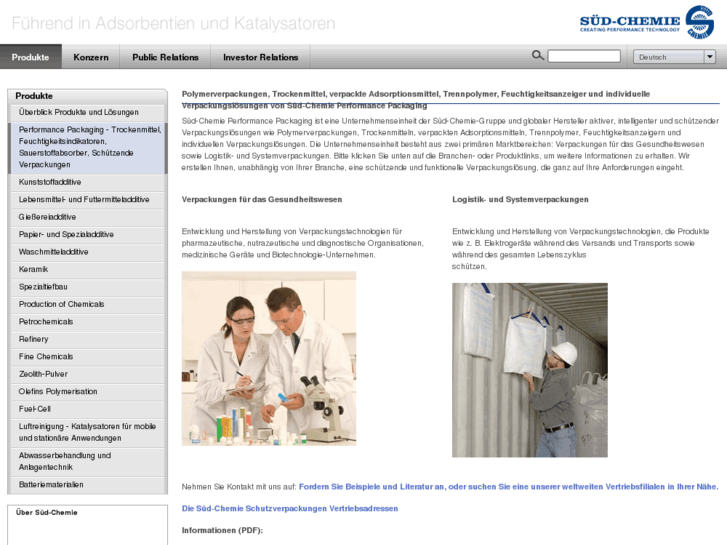Select Performance Packaging sidebar entry
Image resolution: width=727 pixels, height=545 pixels.
pos(88,147)
